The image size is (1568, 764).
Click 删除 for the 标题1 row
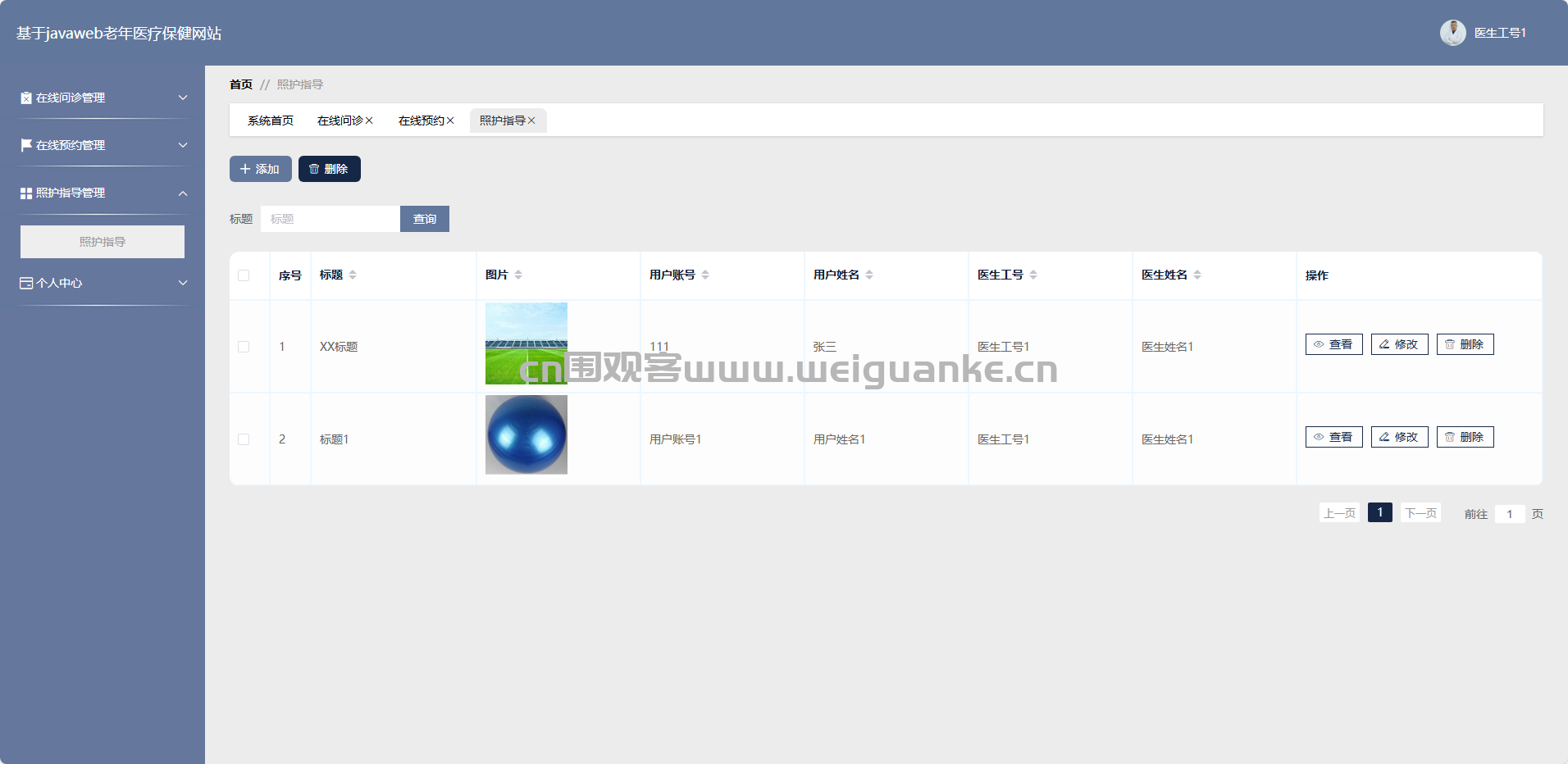[x=1465, y=437]
